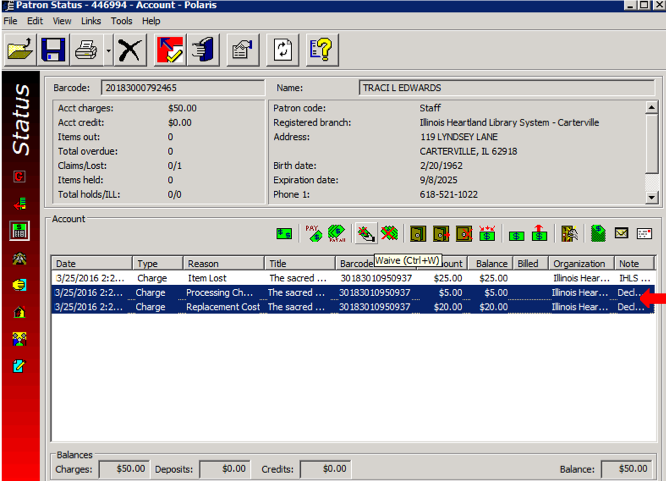Open the Edit menu

[x=35, y=21]
